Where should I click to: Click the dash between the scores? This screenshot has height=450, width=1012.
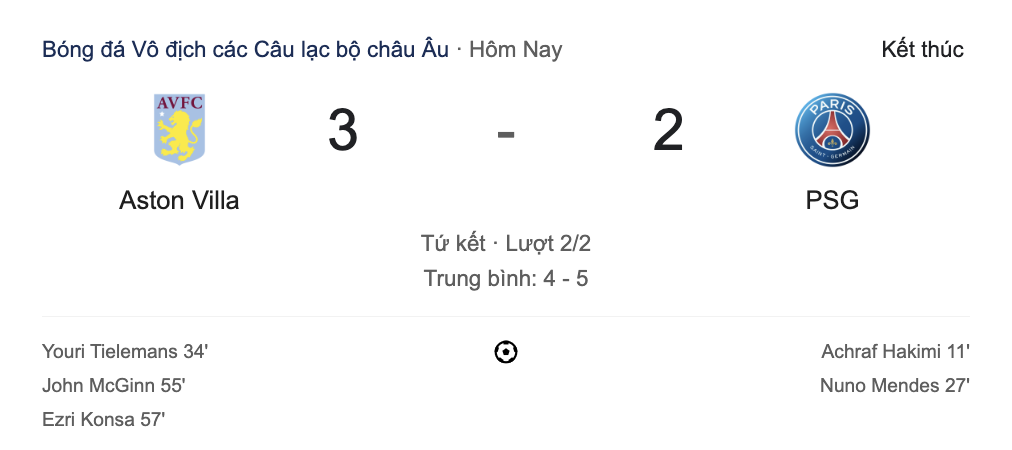click(506, 132)
